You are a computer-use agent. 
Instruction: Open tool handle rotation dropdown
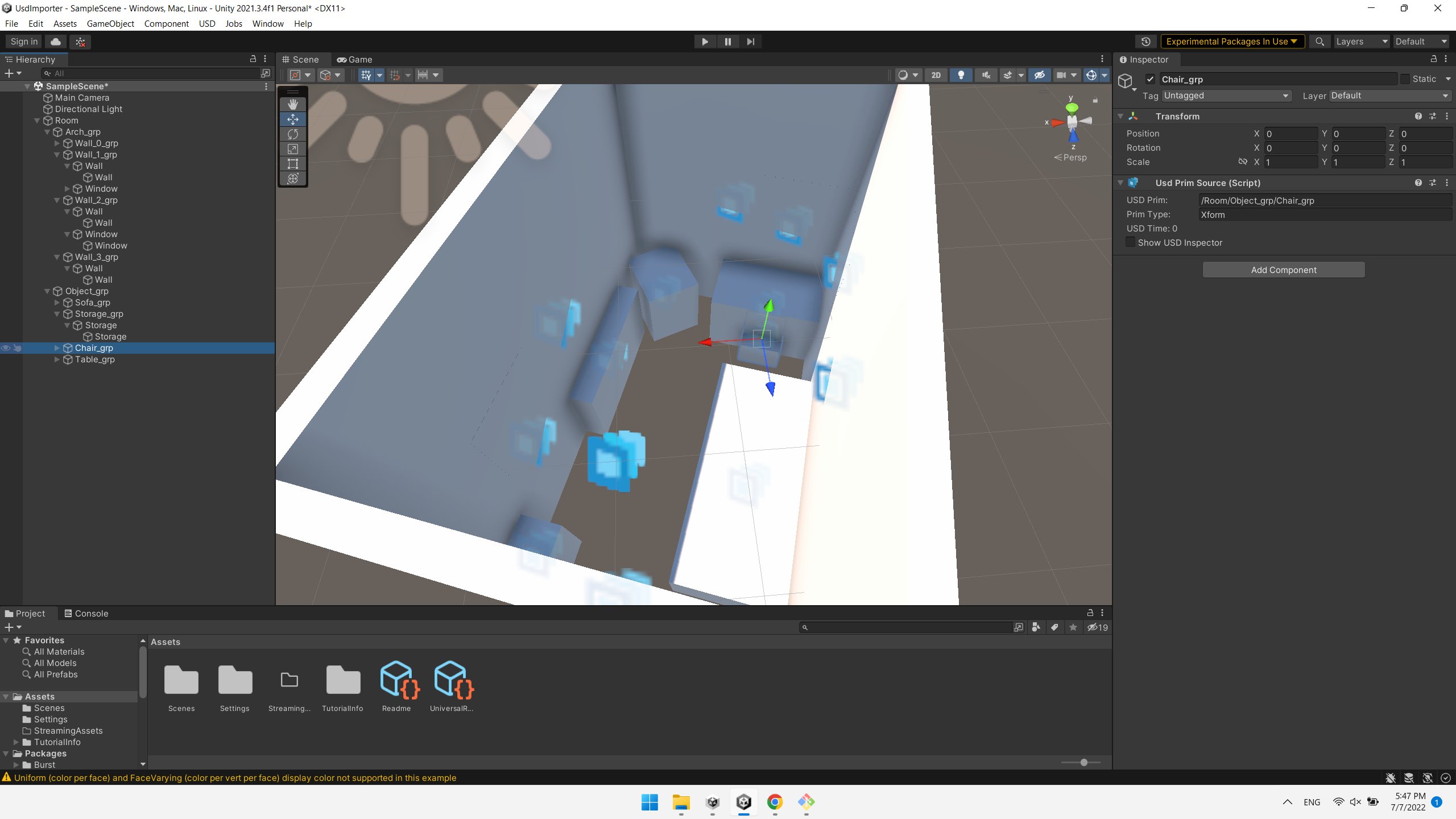pos(330,75)
